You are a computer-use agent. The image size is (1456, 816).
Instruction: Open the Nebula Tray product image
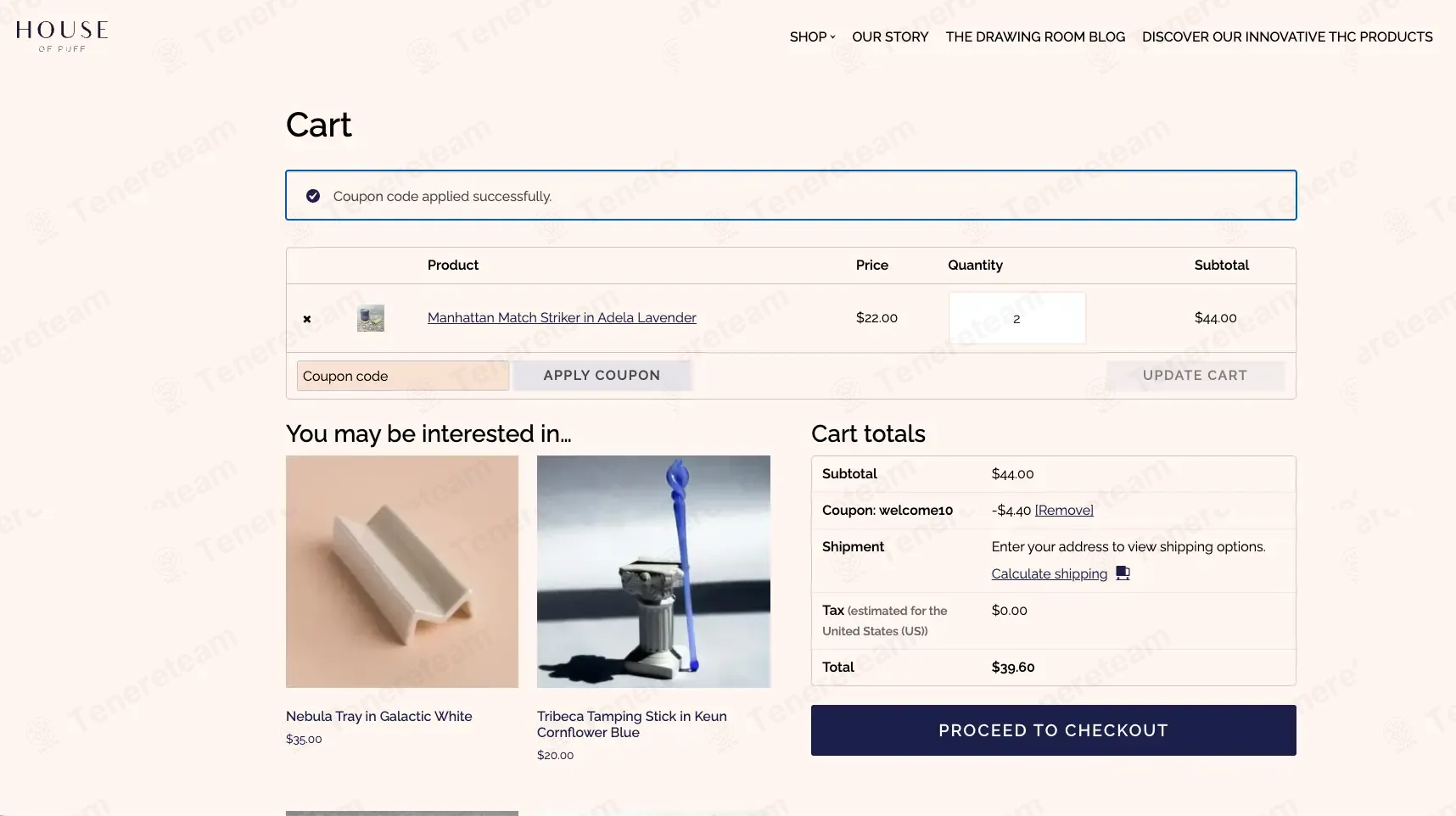click(x=402, y=572)
